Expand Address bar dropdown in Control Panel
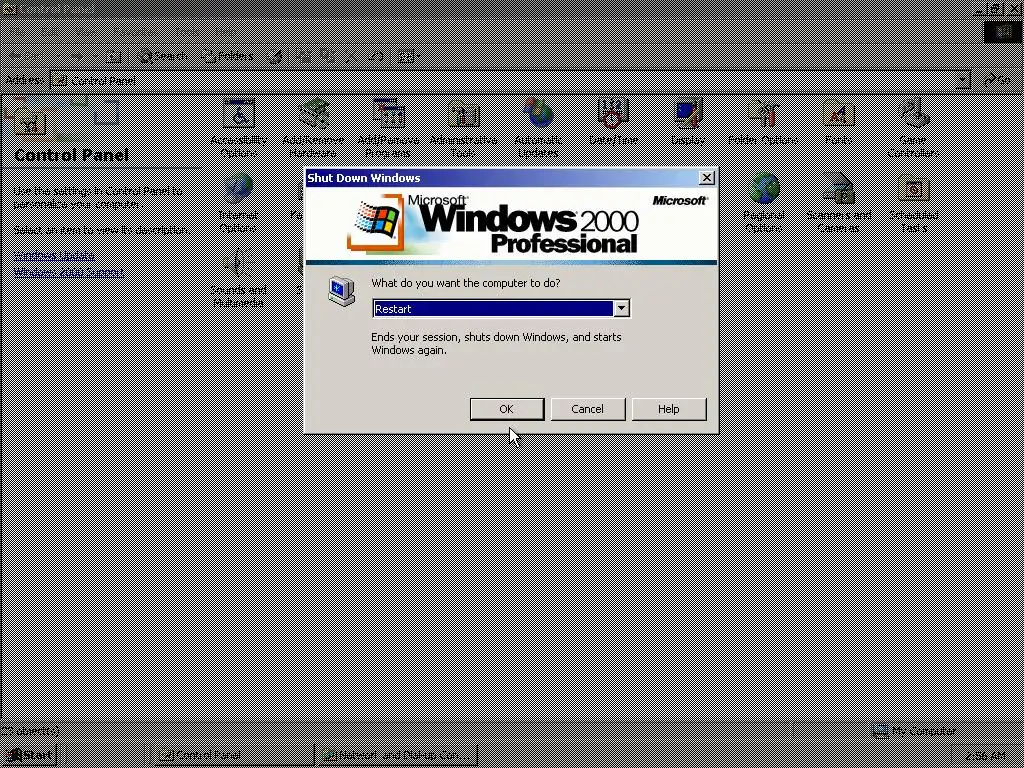The width and height of the screenshot is (1024, 768). 962,80
